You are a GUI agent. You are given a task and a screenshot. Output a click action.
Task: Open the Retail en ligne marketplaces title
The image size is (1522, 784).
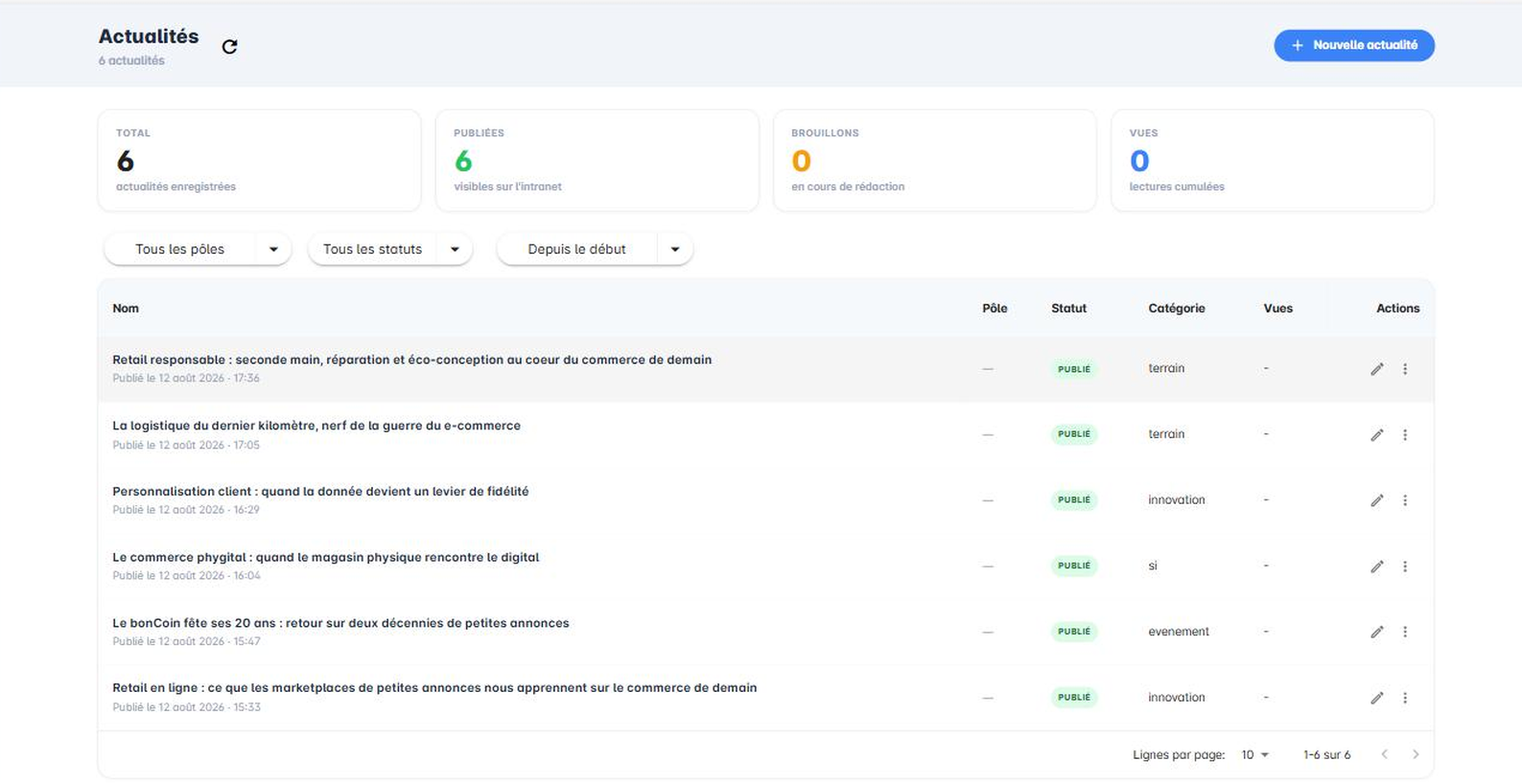coord(434,688)
